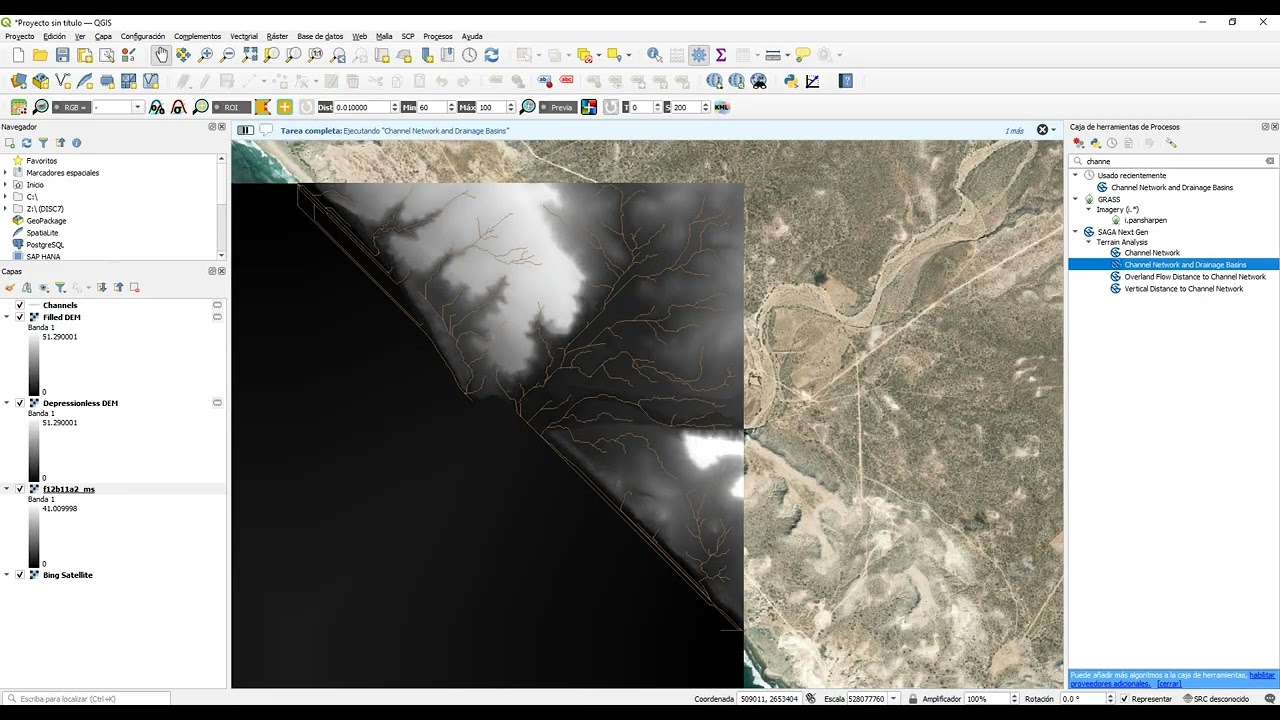Image resolution: width=1280 pixels, height=720 pixels.
Task: Click the Coordenada input field
Action: (770, 699)
